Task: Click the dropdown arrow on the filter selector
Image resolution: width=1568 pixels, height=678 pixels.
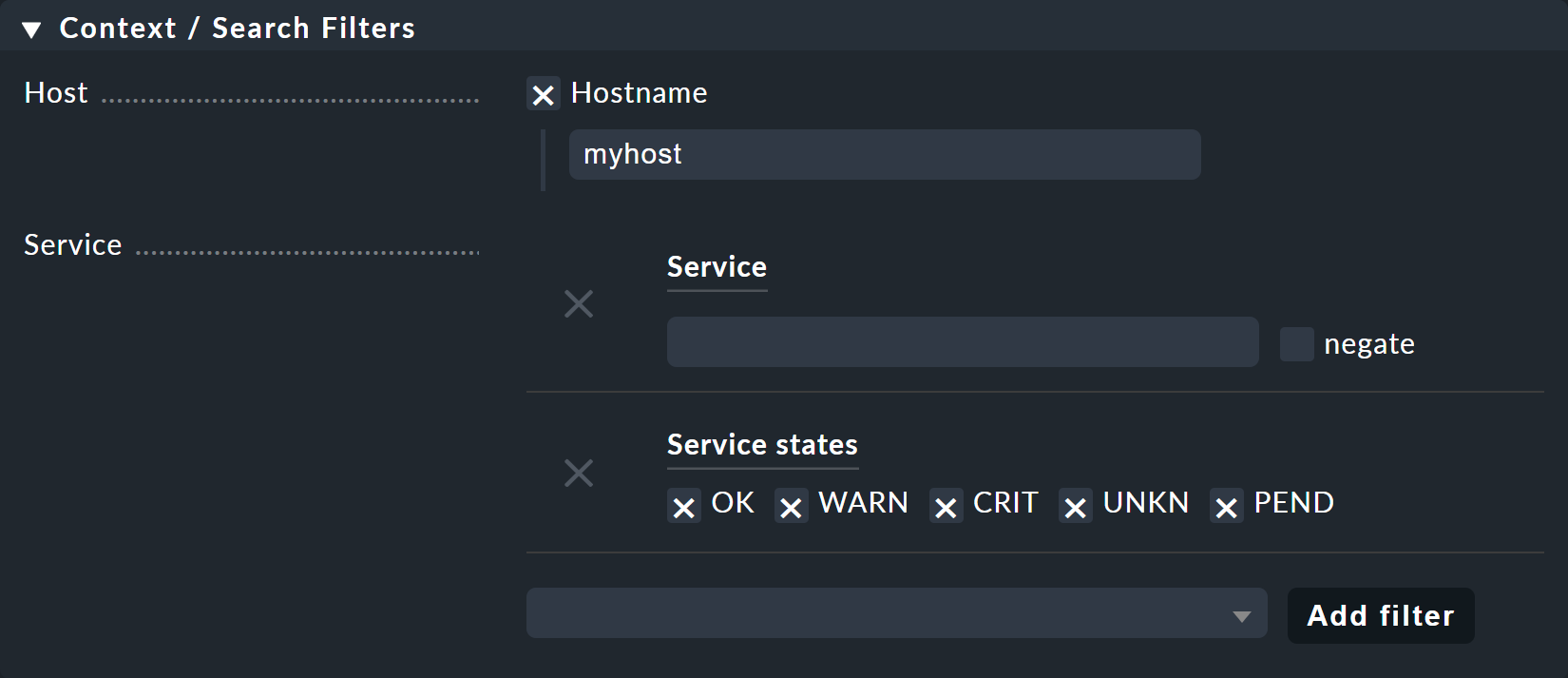Action: pos(1240,613)
